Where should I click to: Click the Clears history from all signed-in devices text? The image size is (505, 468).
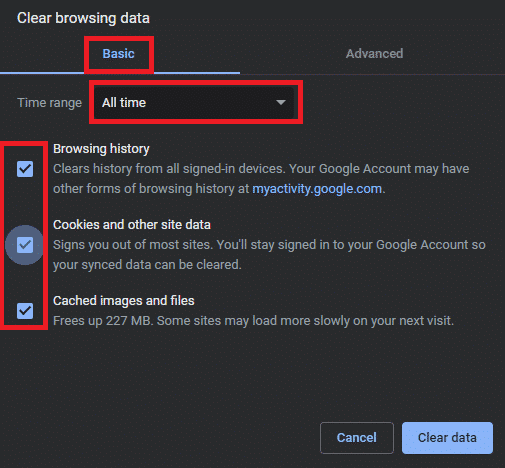click(169, 169)
